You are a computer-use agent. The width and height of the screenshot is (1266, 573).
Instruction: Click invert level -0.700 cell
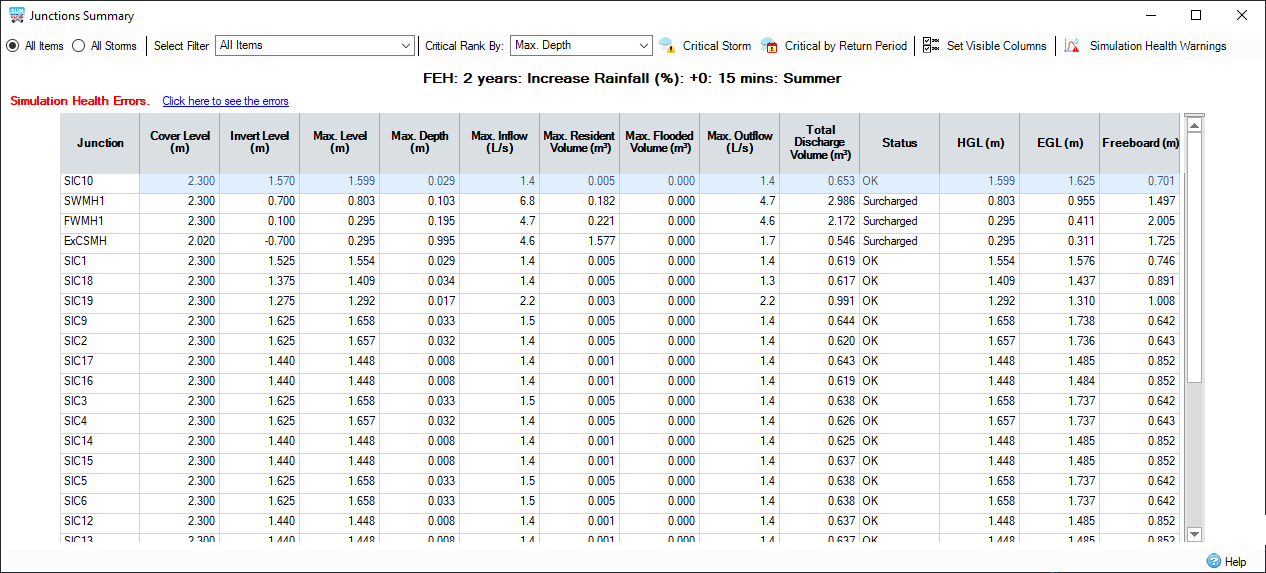tap(260, 241)
